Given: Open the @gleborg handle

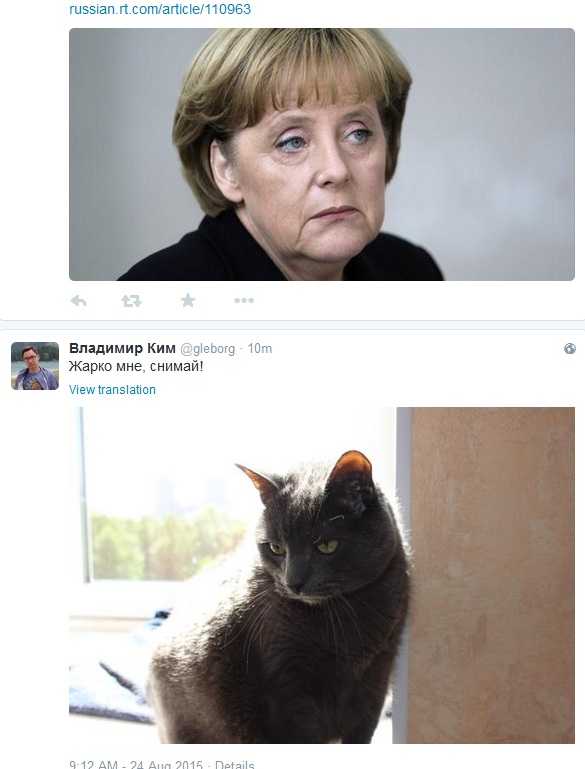Looking at the screenshot, I should click(x=207, y=349).
